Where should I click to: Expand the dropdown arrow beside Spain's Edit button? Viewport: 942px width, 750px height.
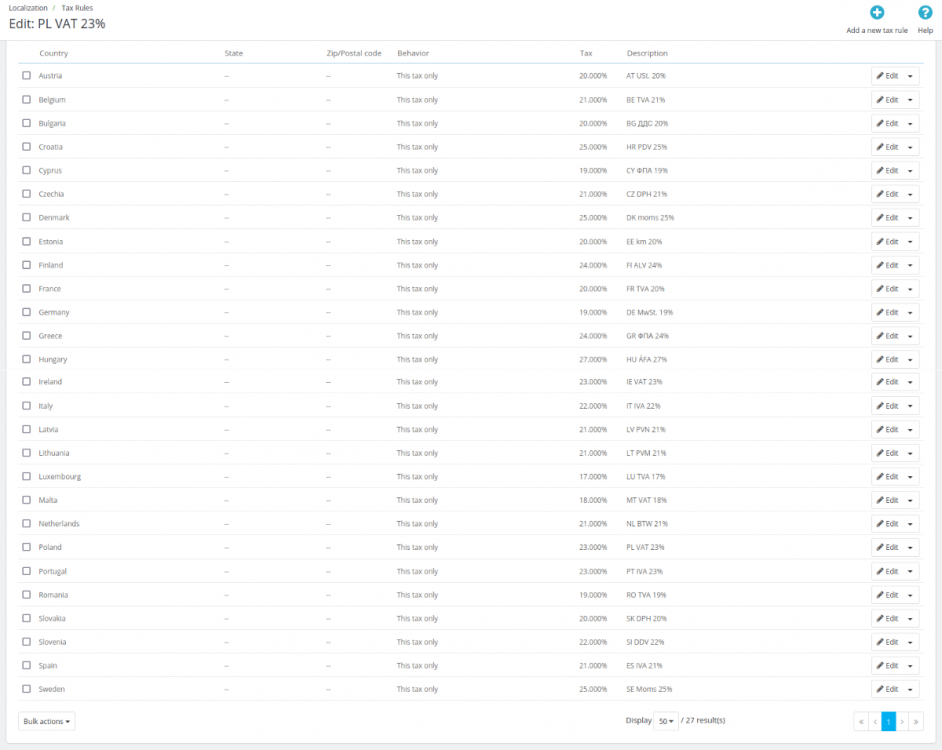[x=910, y=666]
